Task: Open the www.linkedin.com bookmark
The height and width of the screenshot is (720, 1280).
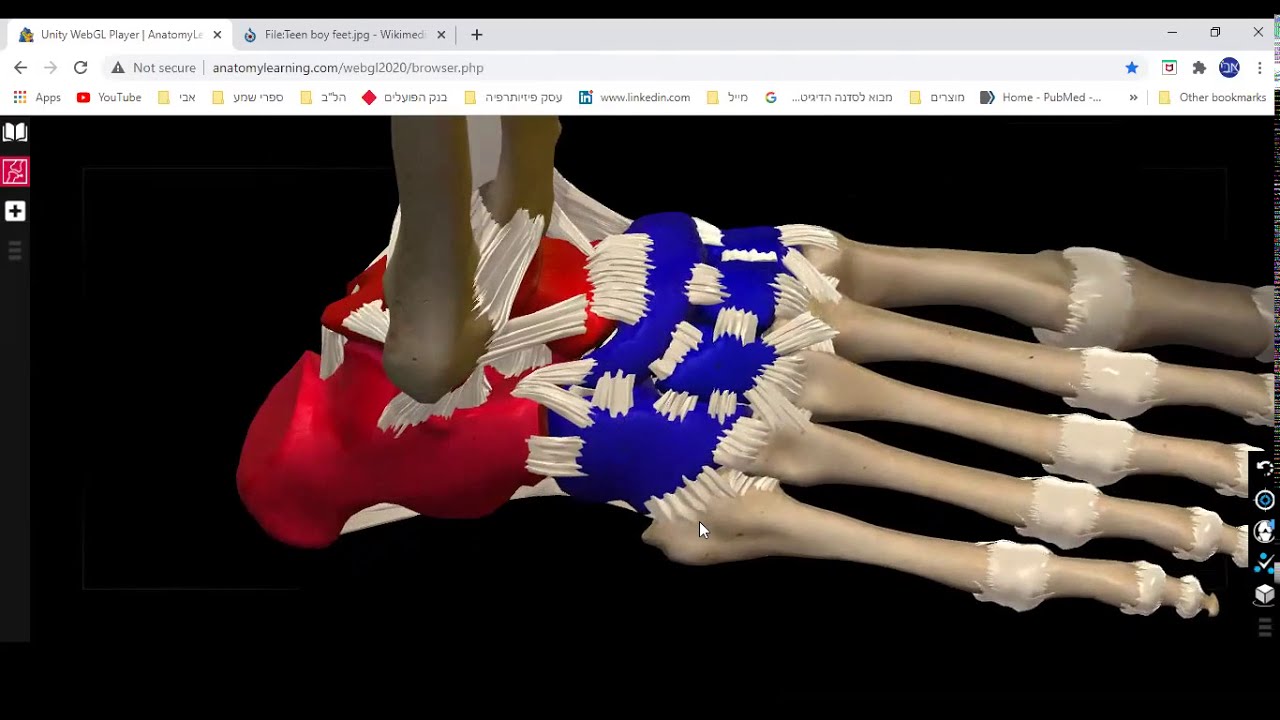Action: point(634,98)
